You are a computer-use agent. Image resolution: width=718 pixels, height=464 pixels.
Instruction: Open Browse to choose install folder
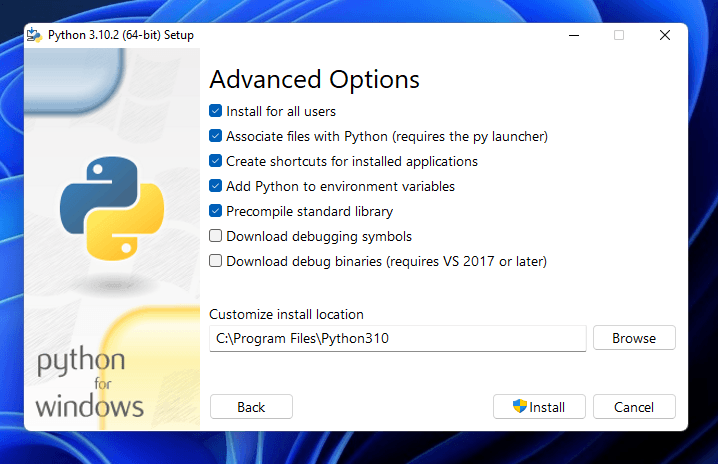pos(634,338)
